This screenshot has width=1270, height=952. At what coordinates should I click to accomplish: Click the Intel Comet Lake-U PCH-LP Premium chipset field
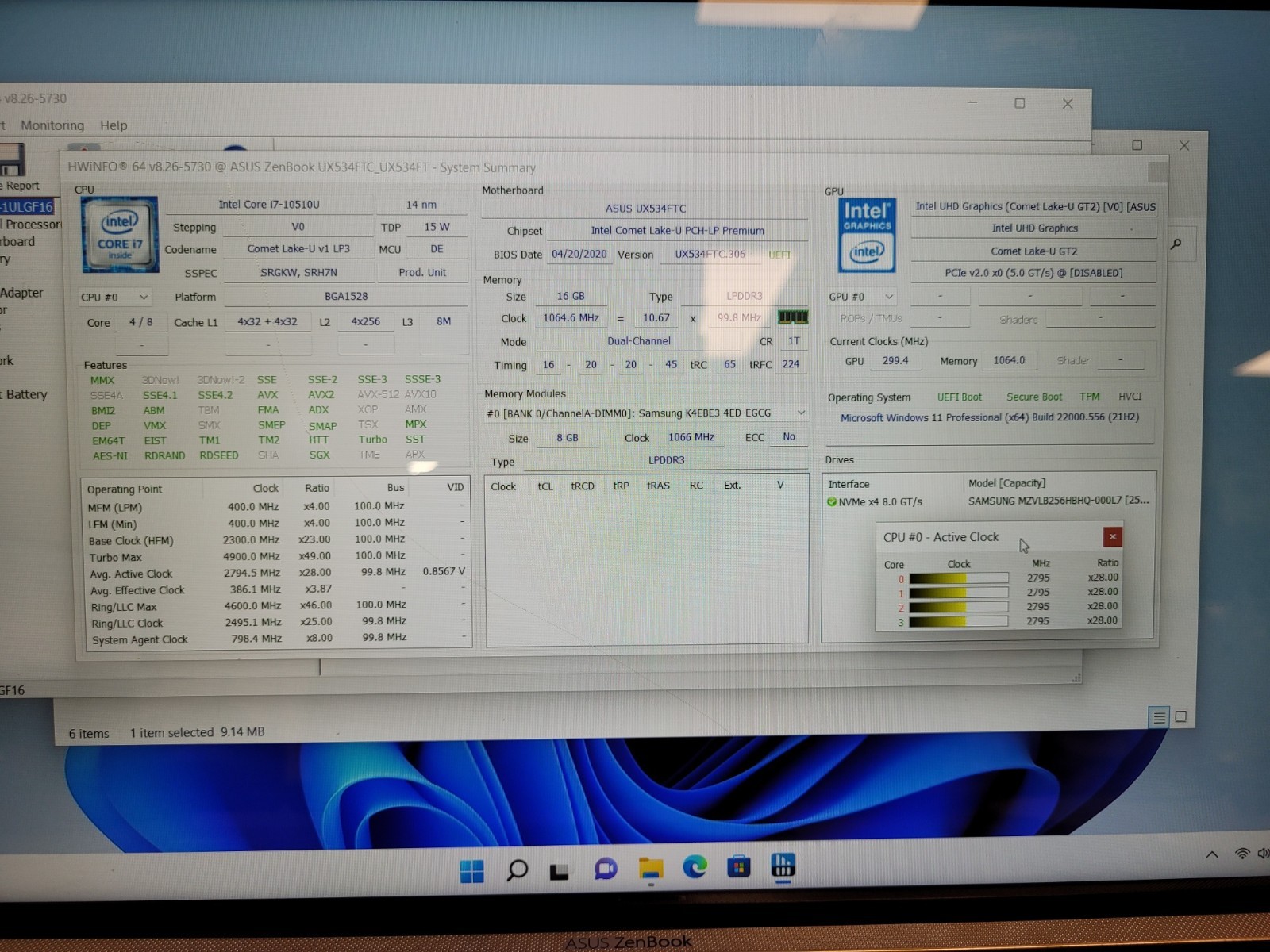pyautogui.click(x=677, y=231)
